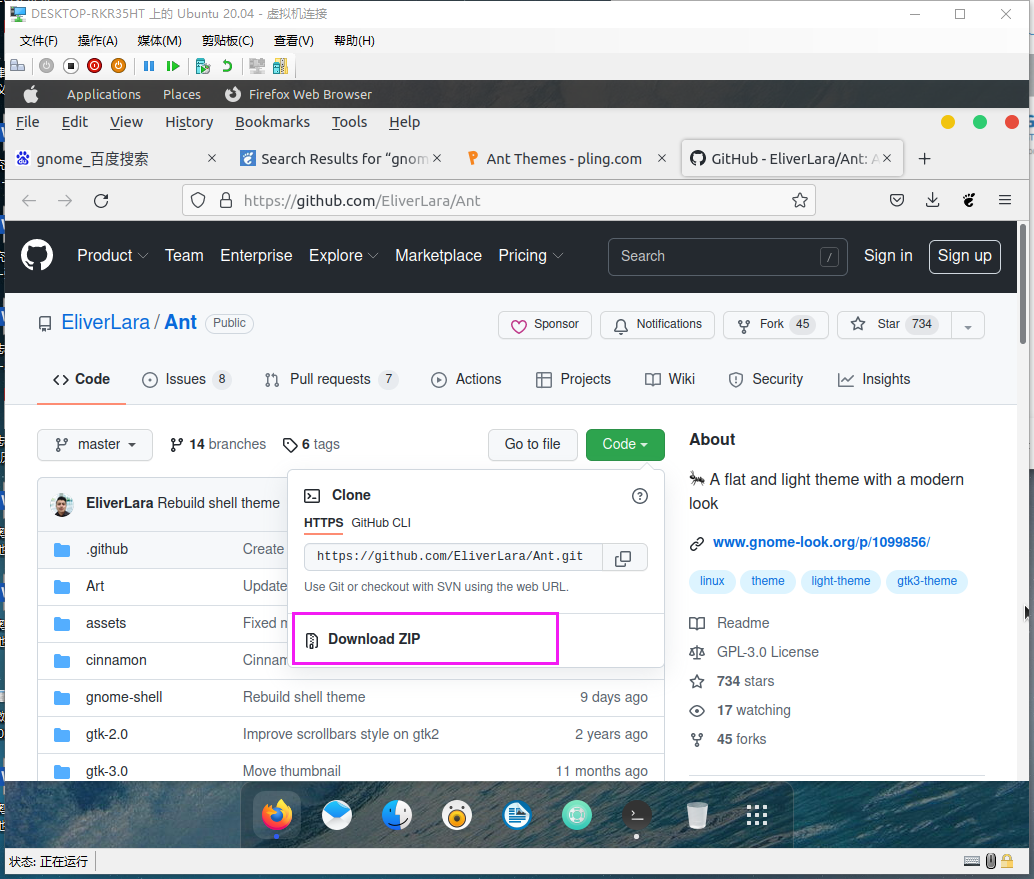This screenshot has height=879, width=1034.
Task: Click the Sign up button
Action: tap(965, 257)
